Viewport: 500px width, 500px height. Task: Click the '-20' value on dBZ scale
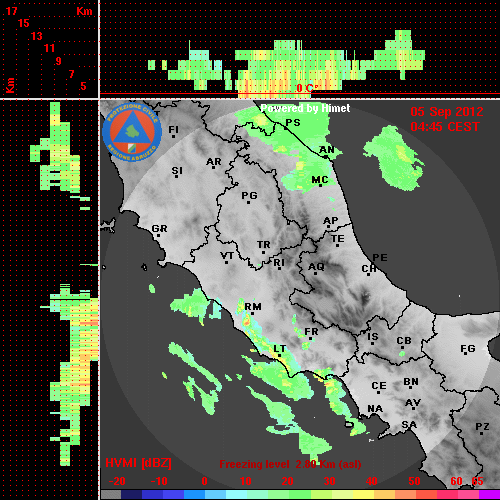117,481
